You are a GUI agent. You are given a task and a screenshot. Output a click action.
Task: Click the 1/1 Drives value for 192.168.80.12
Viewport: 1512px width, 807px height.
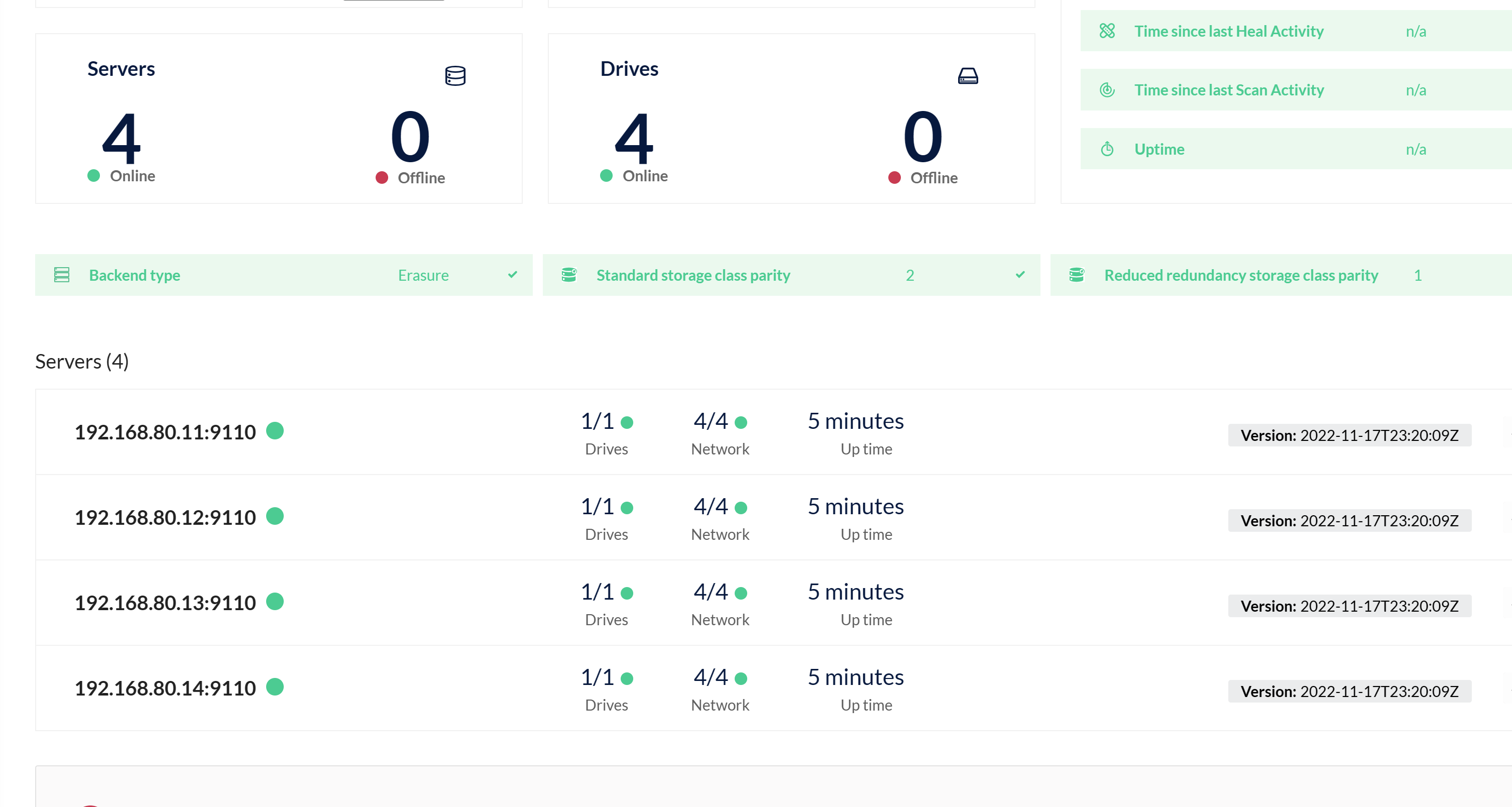597,506
